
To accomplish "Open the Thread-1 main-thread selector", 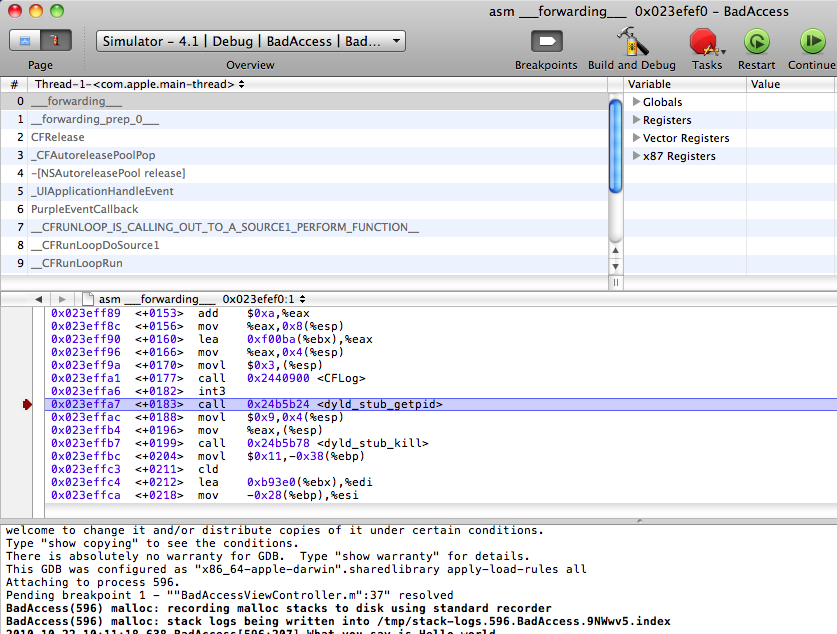I will (x=140, y=84).
